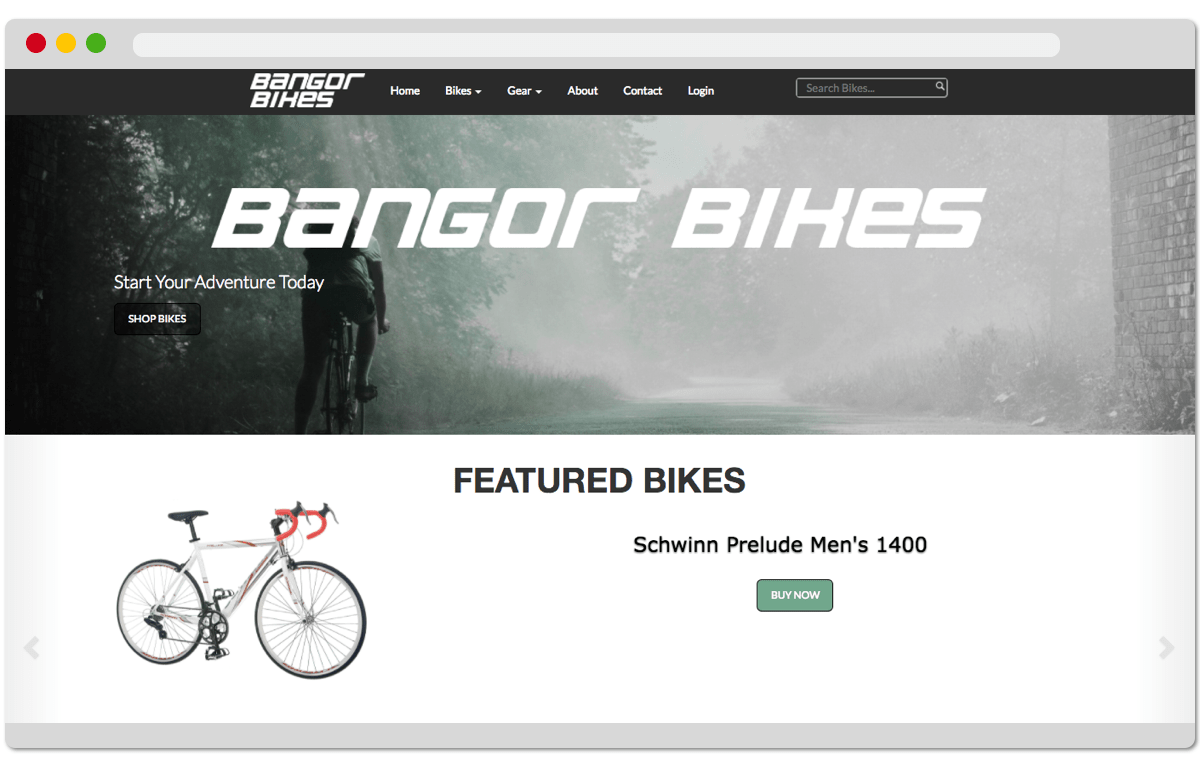This screenshot has width=1200, height=762.
Task: Click Schwinn Prelude Men's 1400 title
Action: [x=780, y=545]
